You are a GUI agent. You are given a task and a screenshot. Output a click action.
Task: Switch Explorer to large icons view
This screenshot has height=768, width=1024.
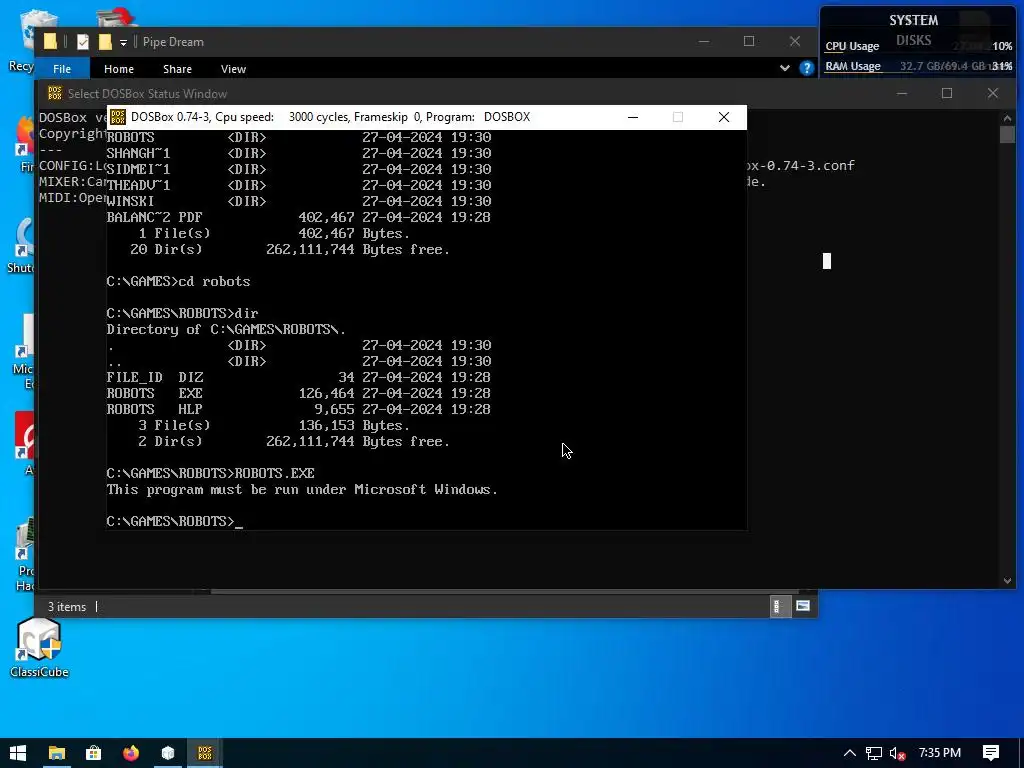coord(803,606)
